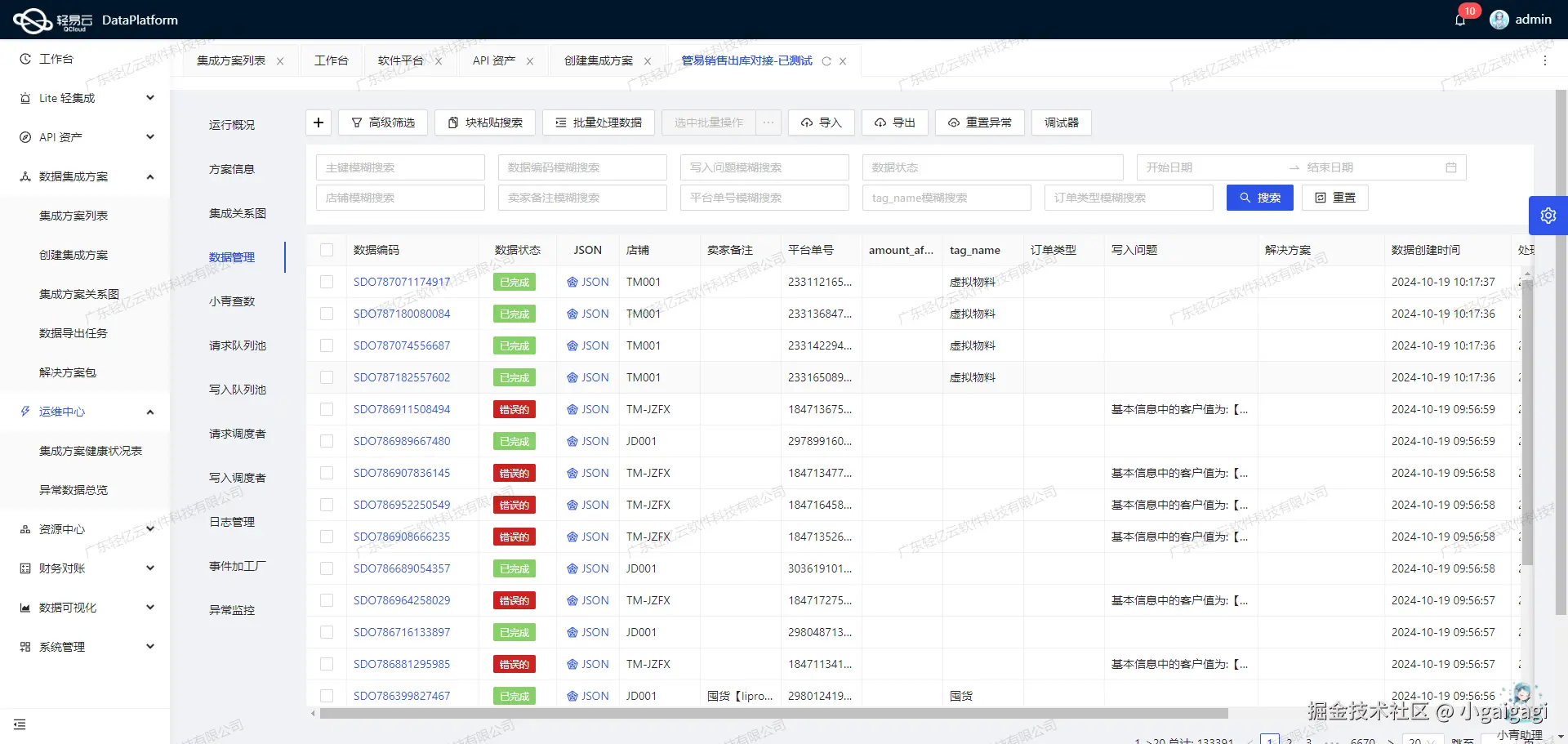Trigger 重置异常 to reset exceptions
Viewport: 1568px width, 744px height.
[979, 123]
